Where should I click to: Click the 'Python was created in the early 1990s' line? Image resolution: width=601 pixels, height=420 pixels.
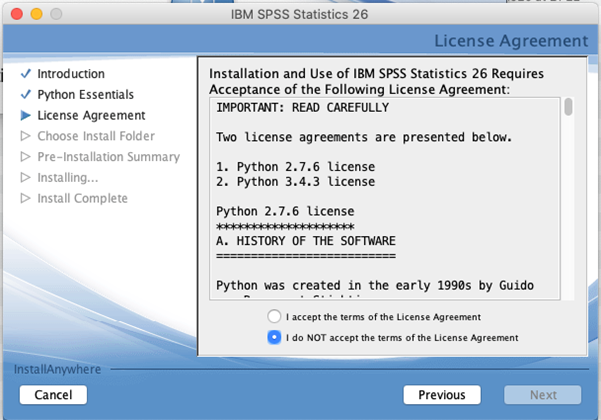tap(375, 285)
